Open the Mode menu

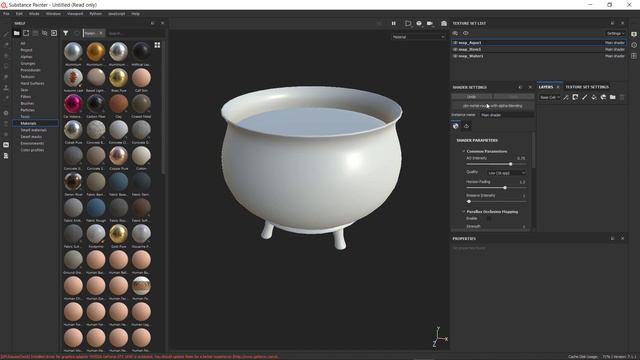[x=34, y=13]
